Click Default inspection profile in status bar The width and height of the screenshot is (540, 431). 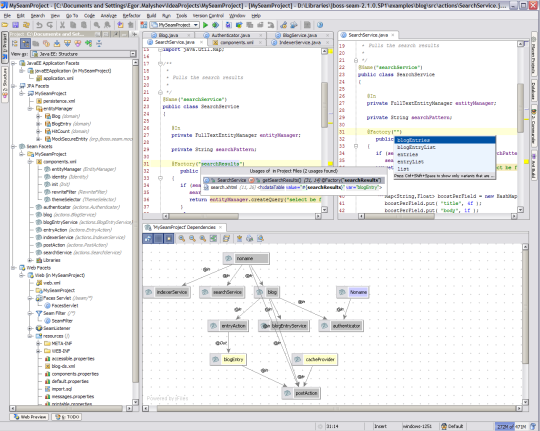tap(452, 427)
